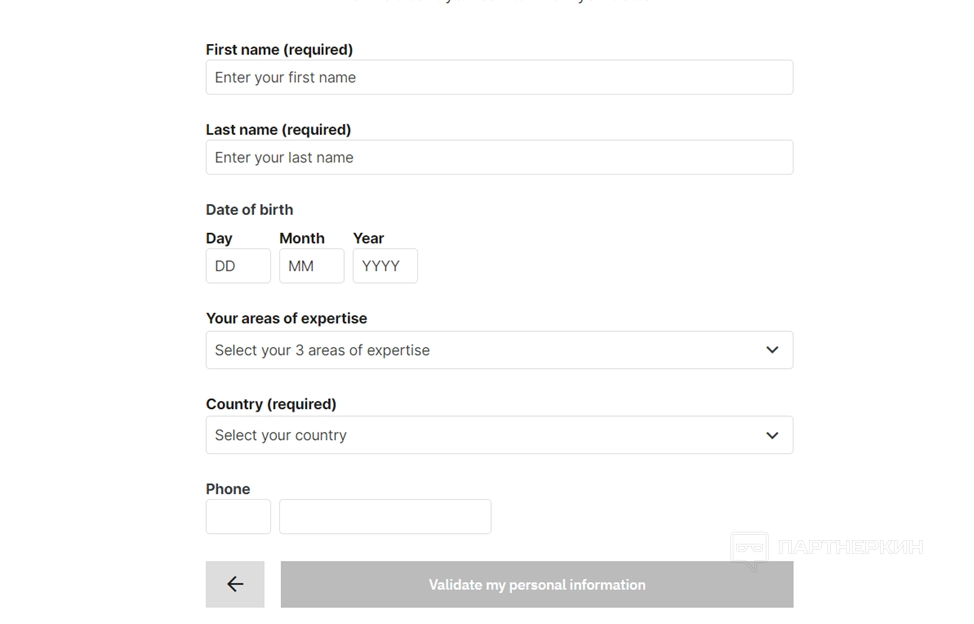Focus the "Enter your first name" field
This screenshot has width=974, height=624.
tap(498, 77)
